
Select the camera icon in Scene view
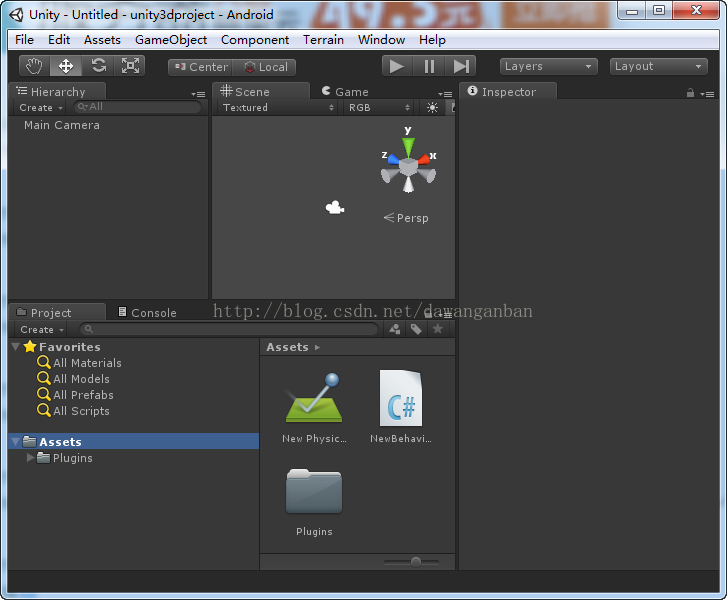click(x=335, y=208)
